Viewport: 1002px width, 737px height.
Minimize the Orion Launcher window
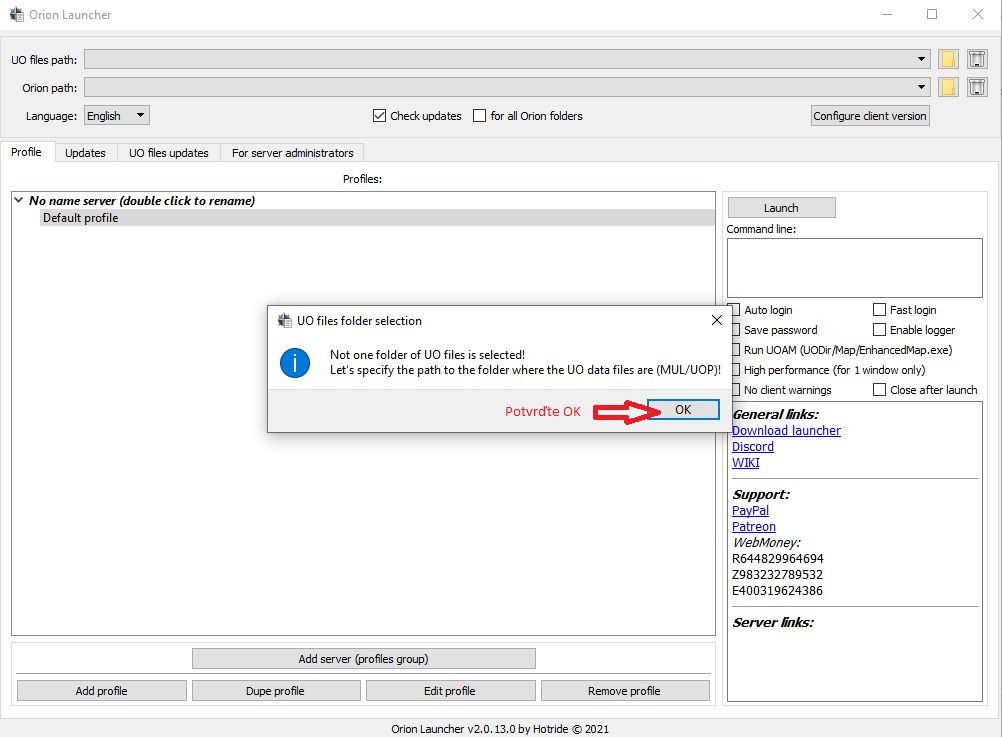[887, 14]
